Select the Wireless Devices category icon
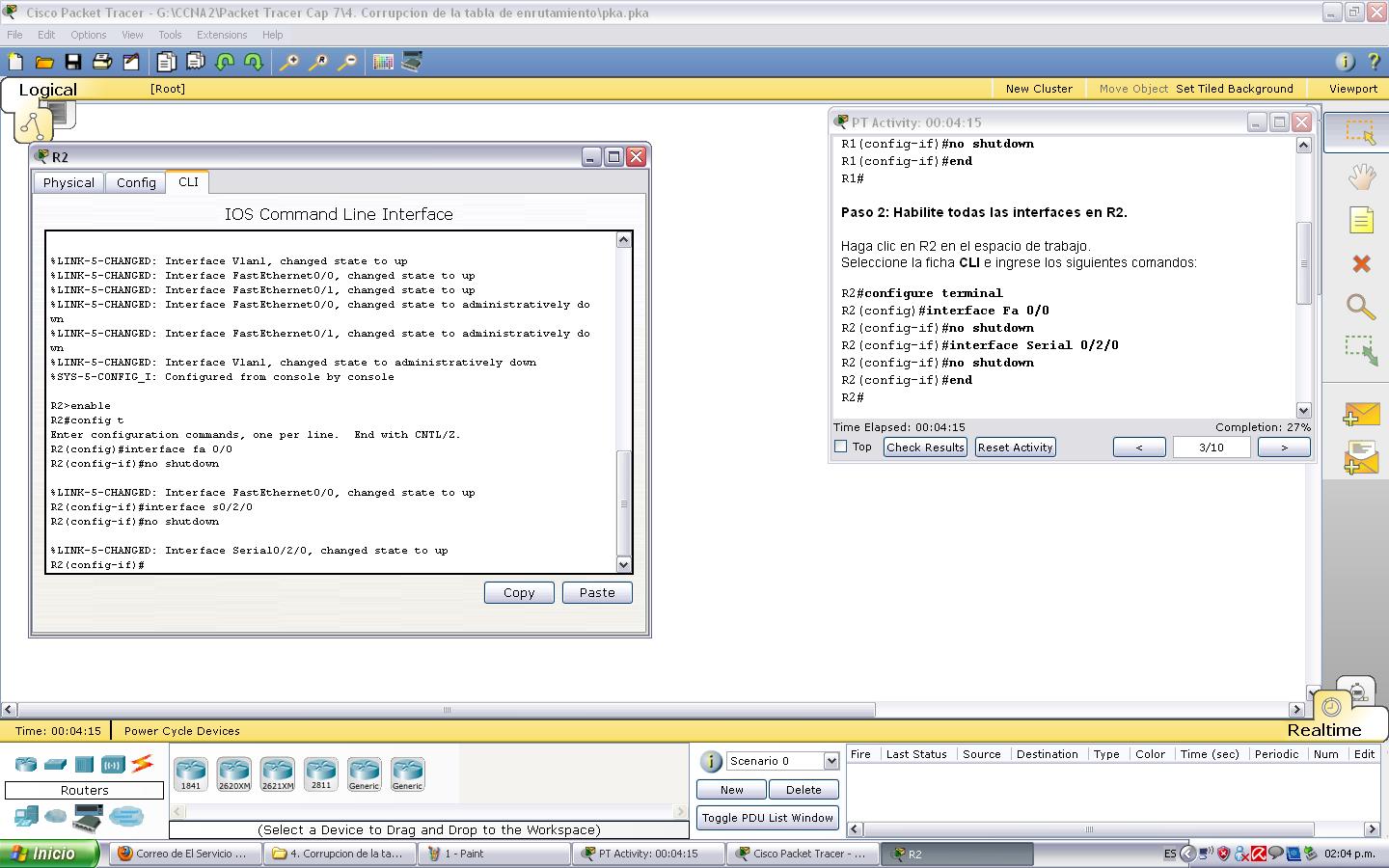The width and height of the screenshot is (1389, 868). pyautogui.click(x=113, y=765)
